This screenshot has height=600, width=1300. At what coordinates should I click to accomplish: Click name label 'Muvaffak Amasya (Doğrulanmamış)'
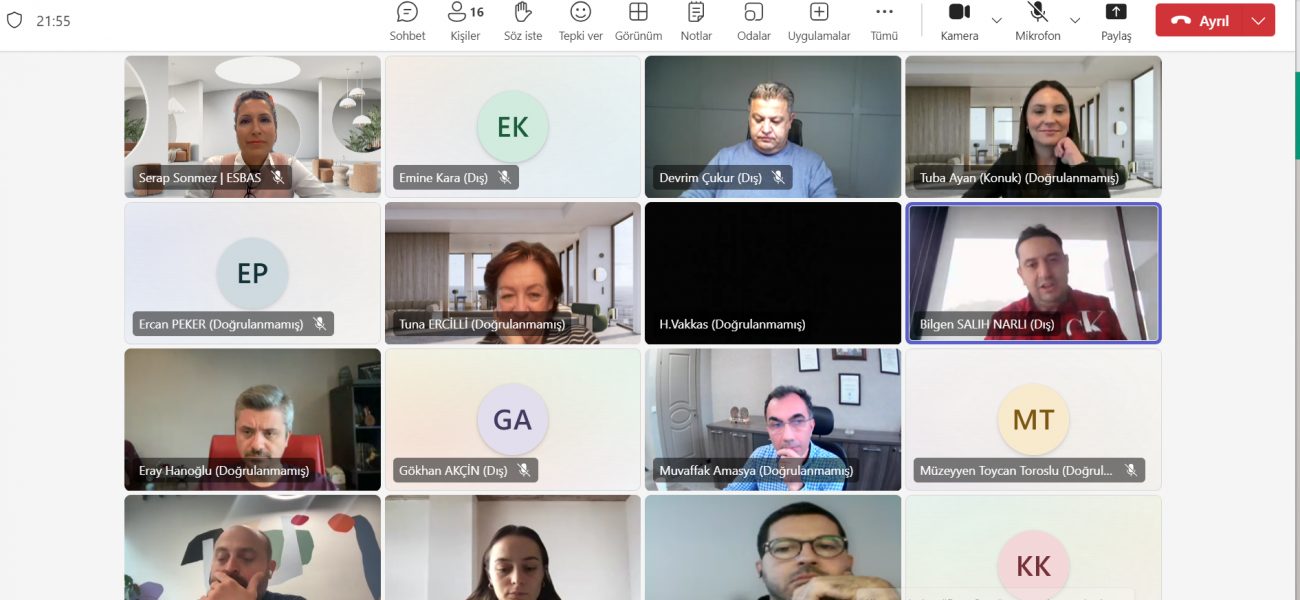756,470
